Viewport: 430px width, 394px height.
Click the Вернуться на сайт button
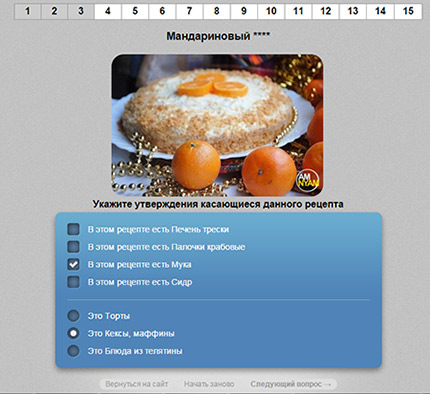click(137, 384)
